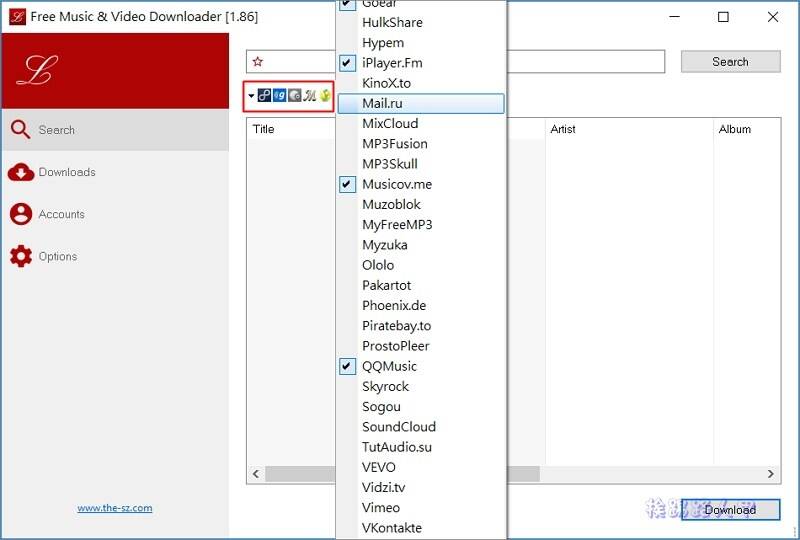This screenshot has width=800, height=540.
Task: Select MP3Fusion from the source list
Action: tap(421, 144)
